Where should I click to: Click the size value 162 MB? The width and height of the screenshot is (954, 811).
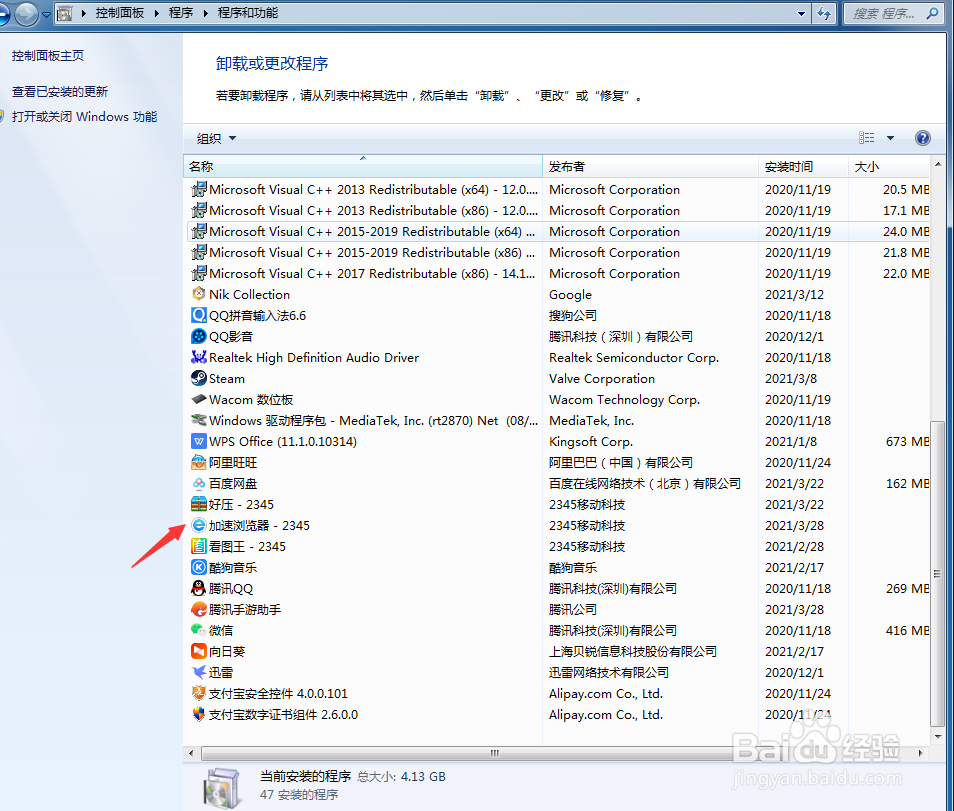(907, 484)
